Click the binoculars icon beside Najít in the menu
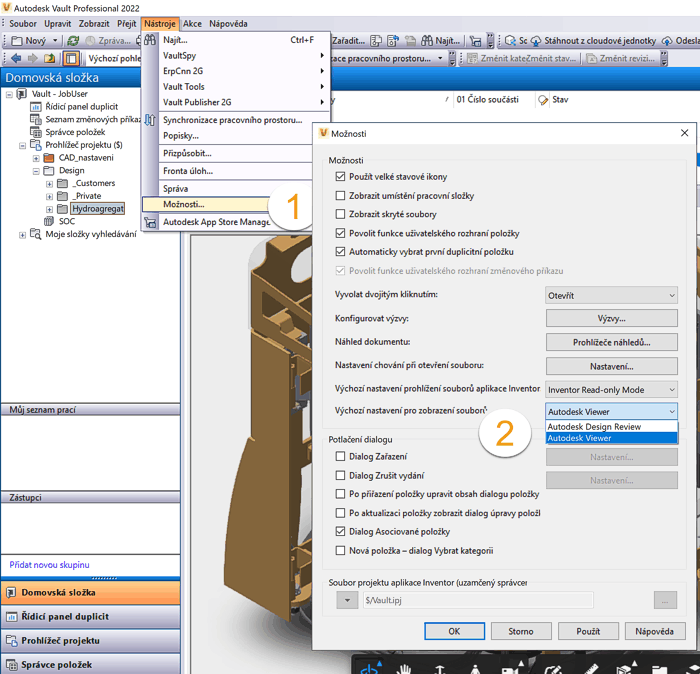This screenshot has width=700, height=674. click(x=150, y=40)
